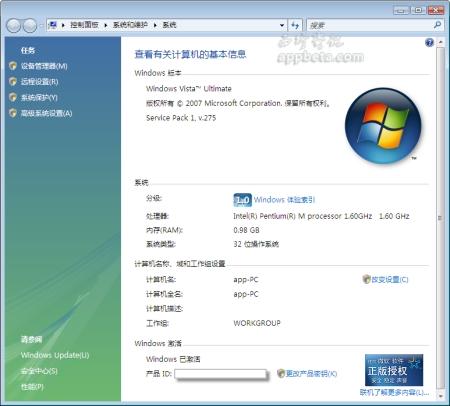Click the 1.0 experience index score badge
Viewport: 450px width, 406px height.
(242, 200)
